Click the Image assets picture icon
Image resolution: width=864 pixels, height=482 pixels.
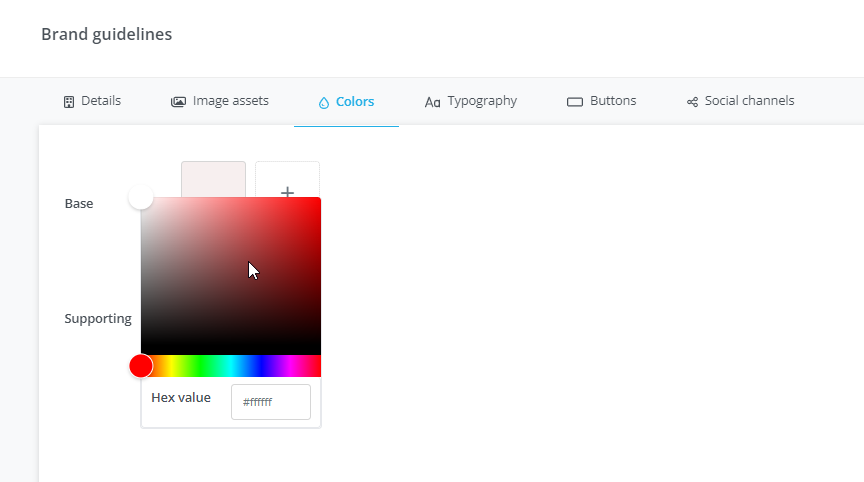[x=179, y=102]
